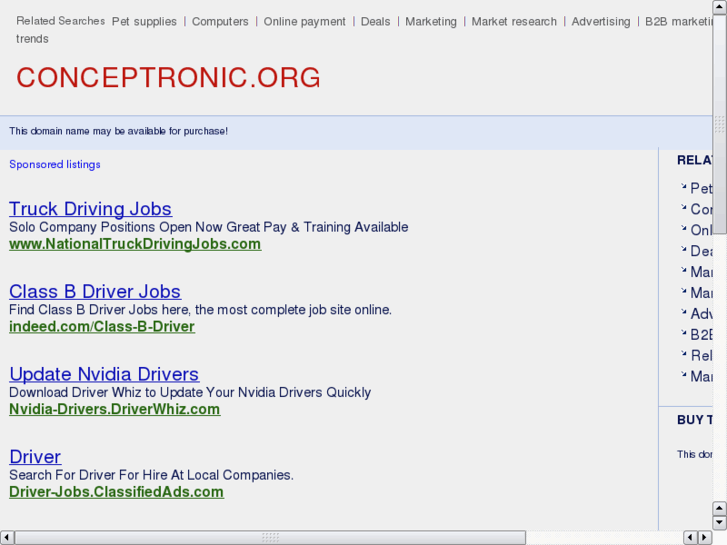This screenshot has width=727, height=545.
Task: Click the horizontal scrollbar right arrow at far right
Action: [705, 538]
